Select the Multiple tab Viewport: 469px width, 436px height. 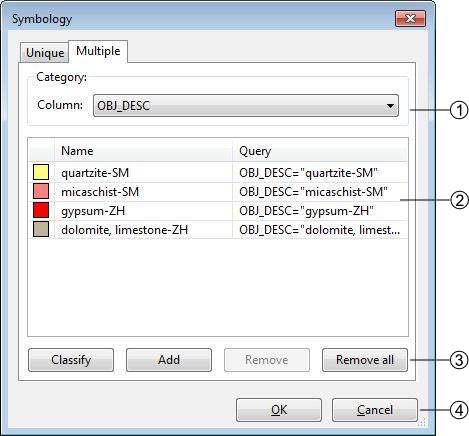98,51
